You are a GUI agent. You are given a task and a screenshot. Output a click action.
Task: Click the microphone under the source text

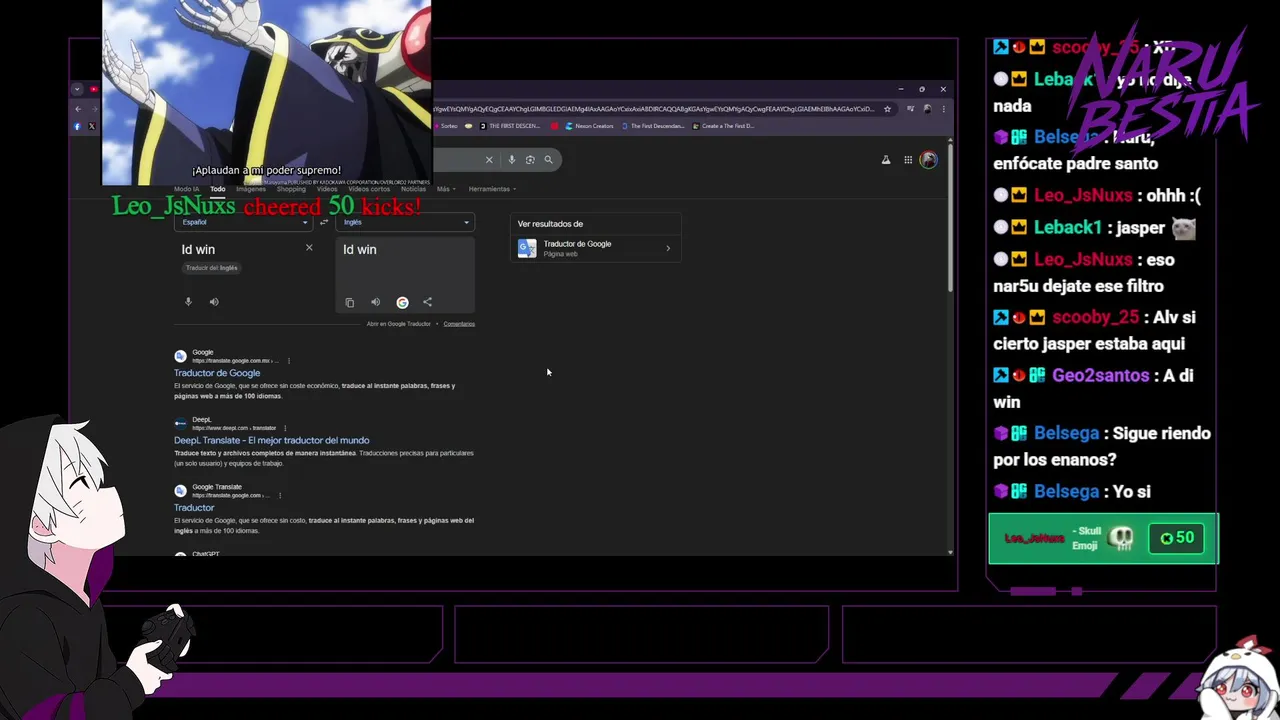click(x=188, y=302)
